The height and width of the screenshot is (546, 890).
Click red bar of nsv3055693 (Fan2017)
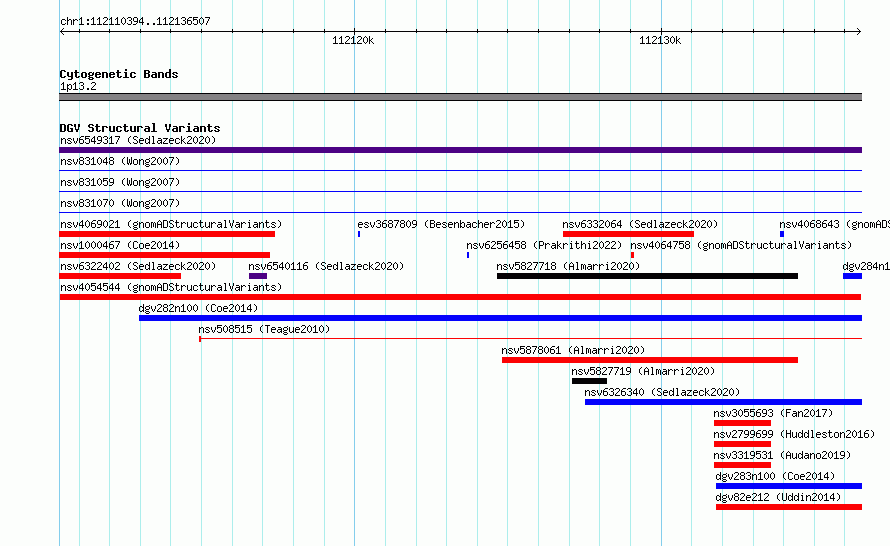(x=742, y=423)
